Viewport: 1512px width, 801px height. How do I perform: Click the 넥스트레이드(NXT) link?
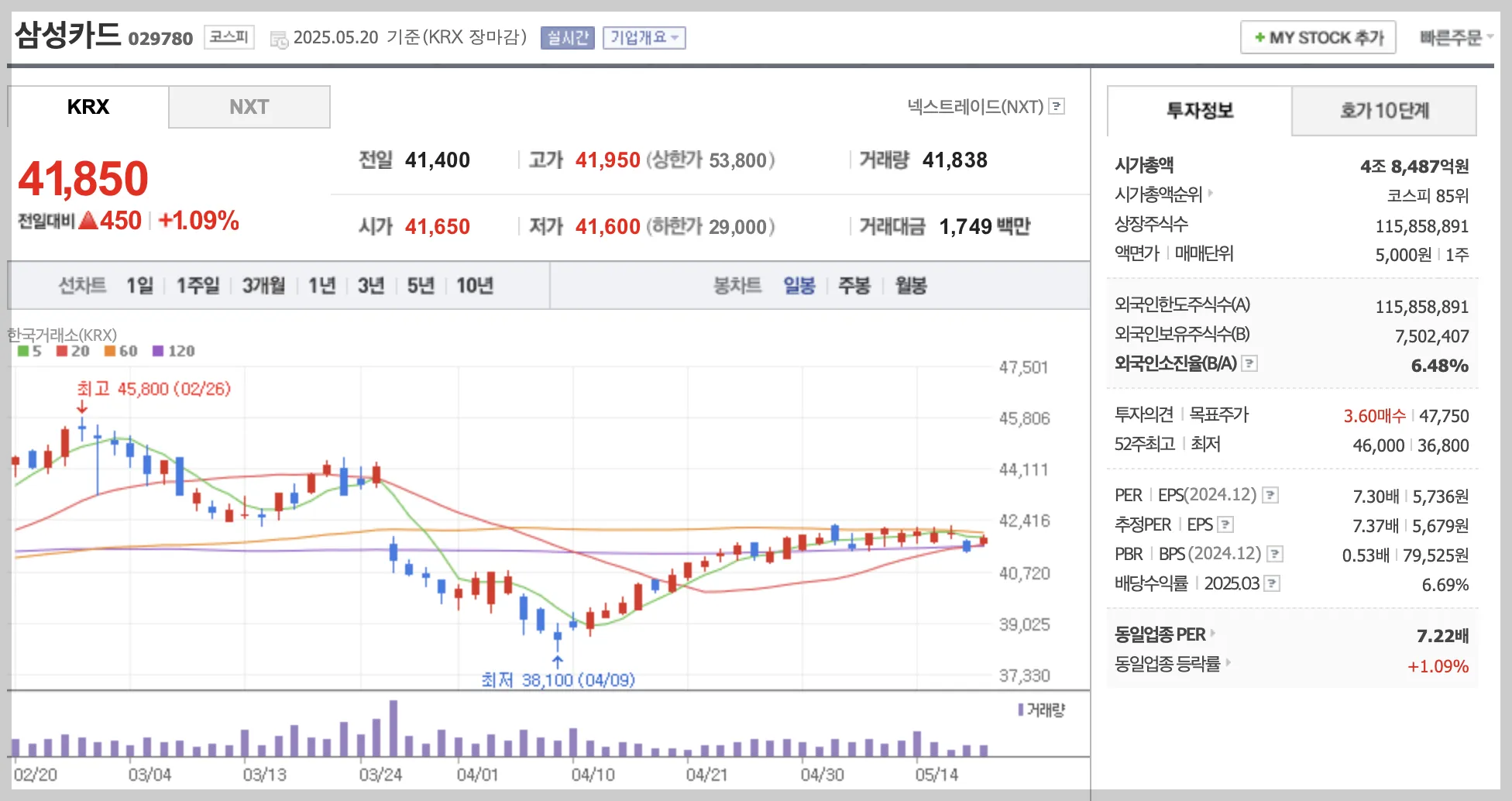pyautogui.click(x=976, y=107)
